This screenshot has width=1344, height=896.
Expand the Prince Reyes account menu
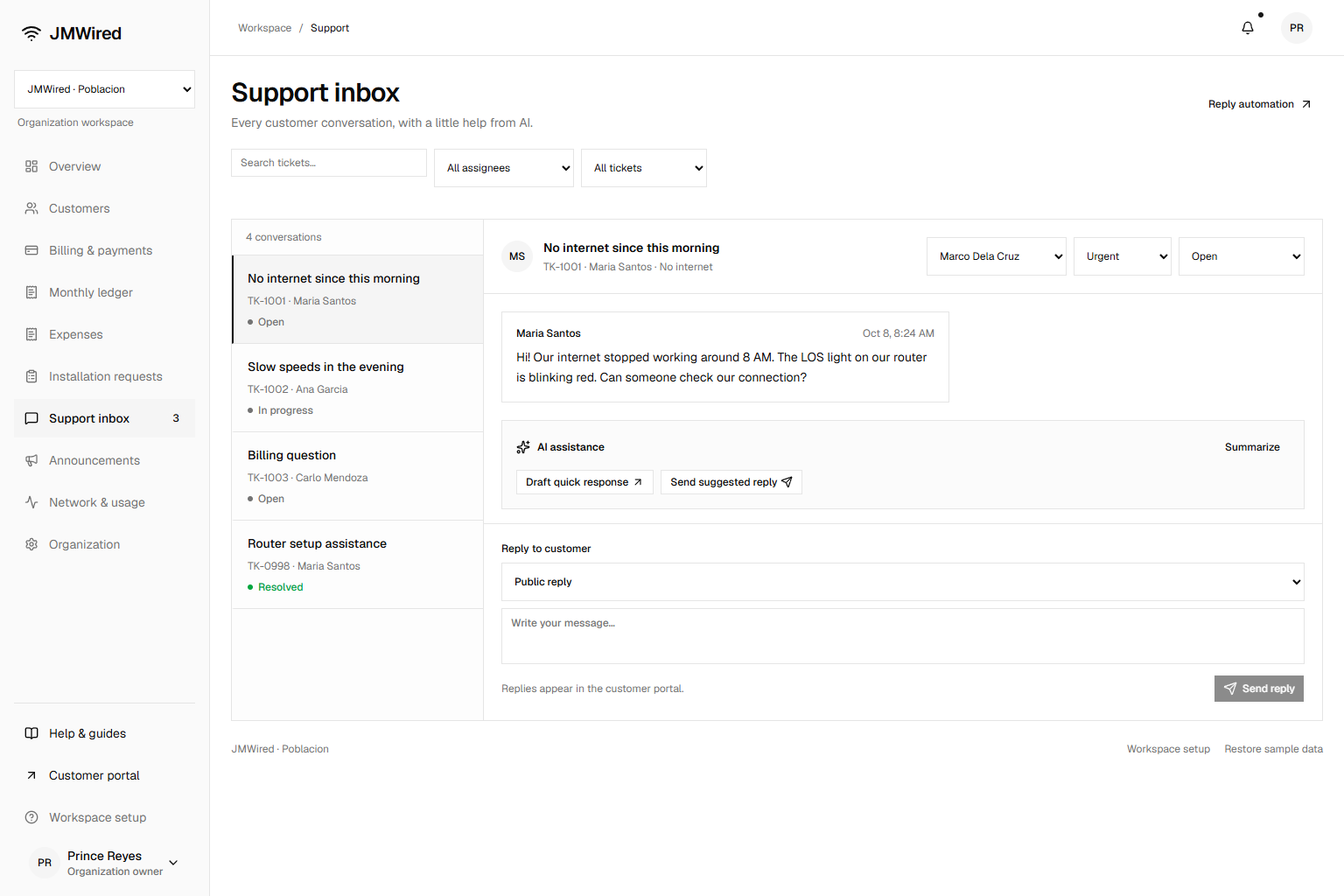pyautogui.click(x=104, y=863)
